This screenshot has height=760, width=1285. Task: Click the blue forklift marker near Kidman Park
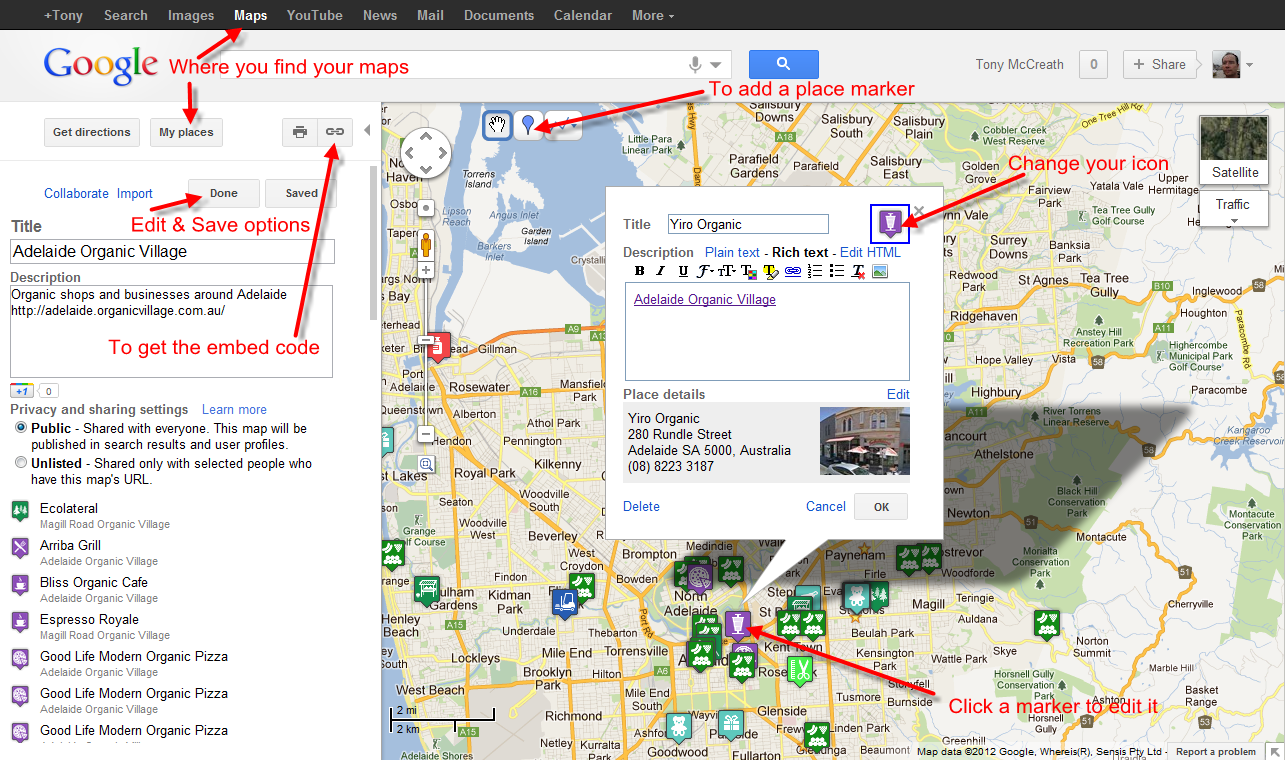pos(565,602)
